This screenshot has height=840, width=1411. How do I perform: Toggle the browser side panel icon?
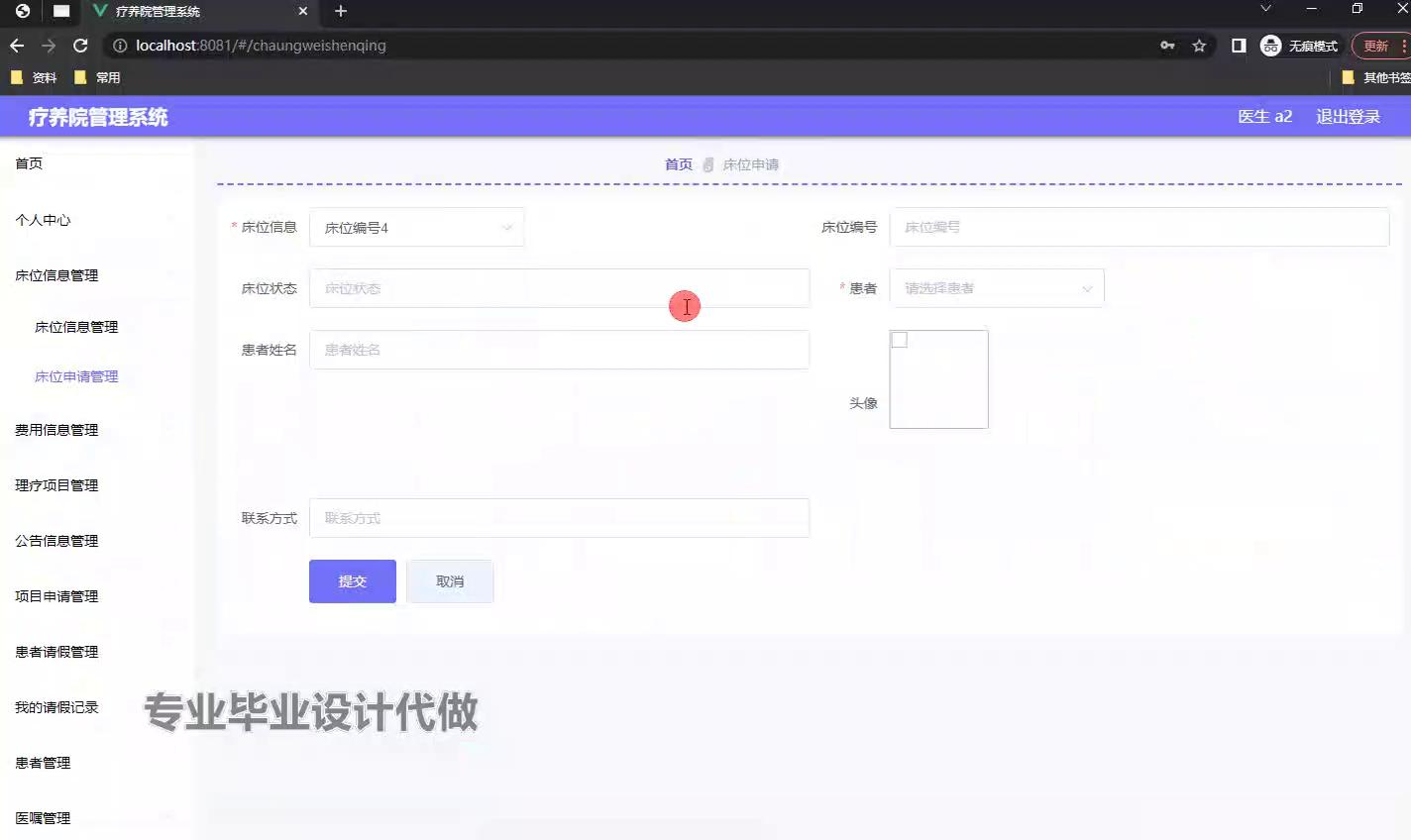(x=1238, y=46)
